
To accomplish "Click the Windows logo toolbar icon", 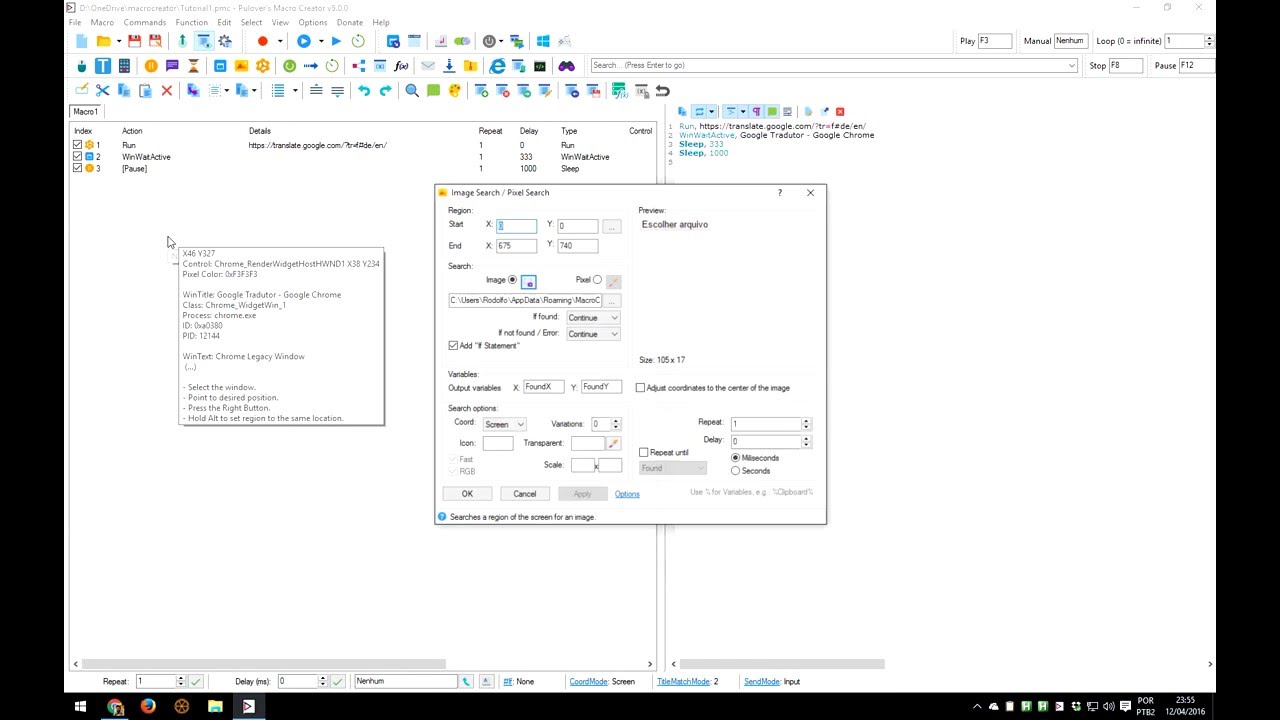I will [x=543, y=41].
